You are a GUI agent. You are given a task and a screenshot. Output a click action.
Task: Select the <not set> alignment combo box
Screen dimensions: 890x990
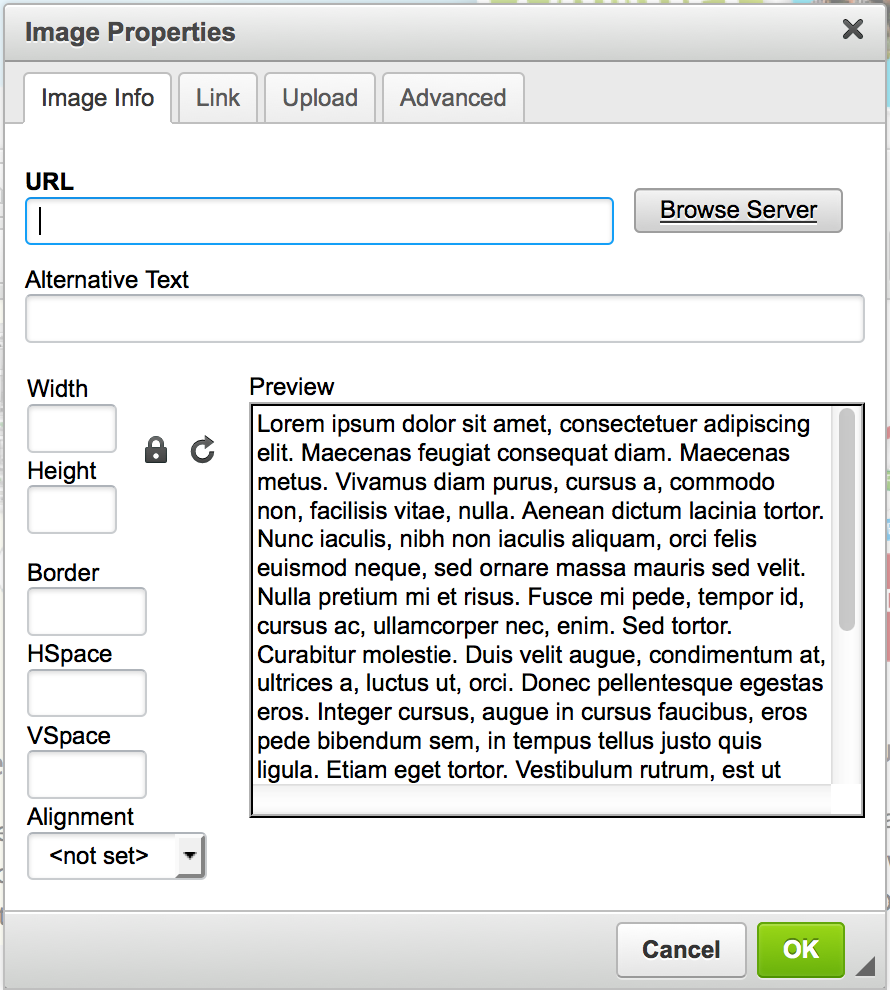point(117,856)
